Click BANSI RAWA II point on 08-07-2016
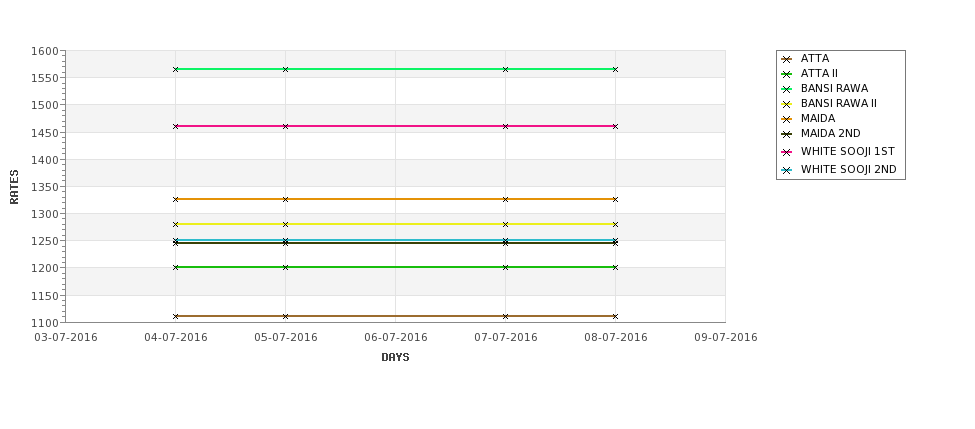Image resolution: width=975 pixels, height=429 pixels. tap(616, 224)
